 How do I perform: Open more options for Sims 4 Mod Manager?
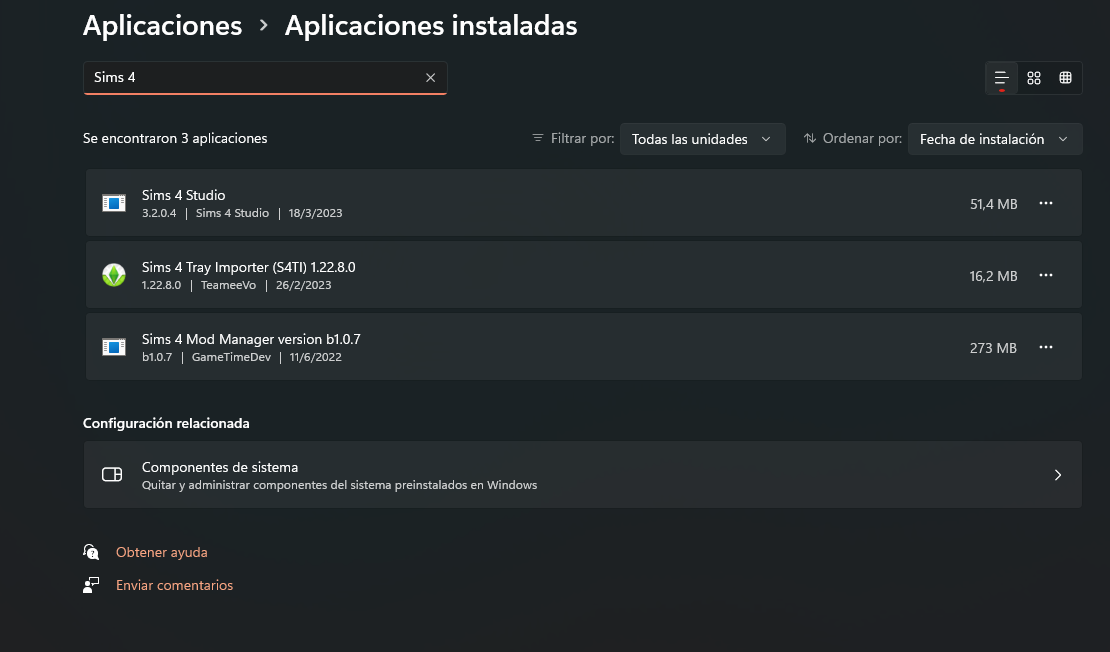pos(1046,348)
